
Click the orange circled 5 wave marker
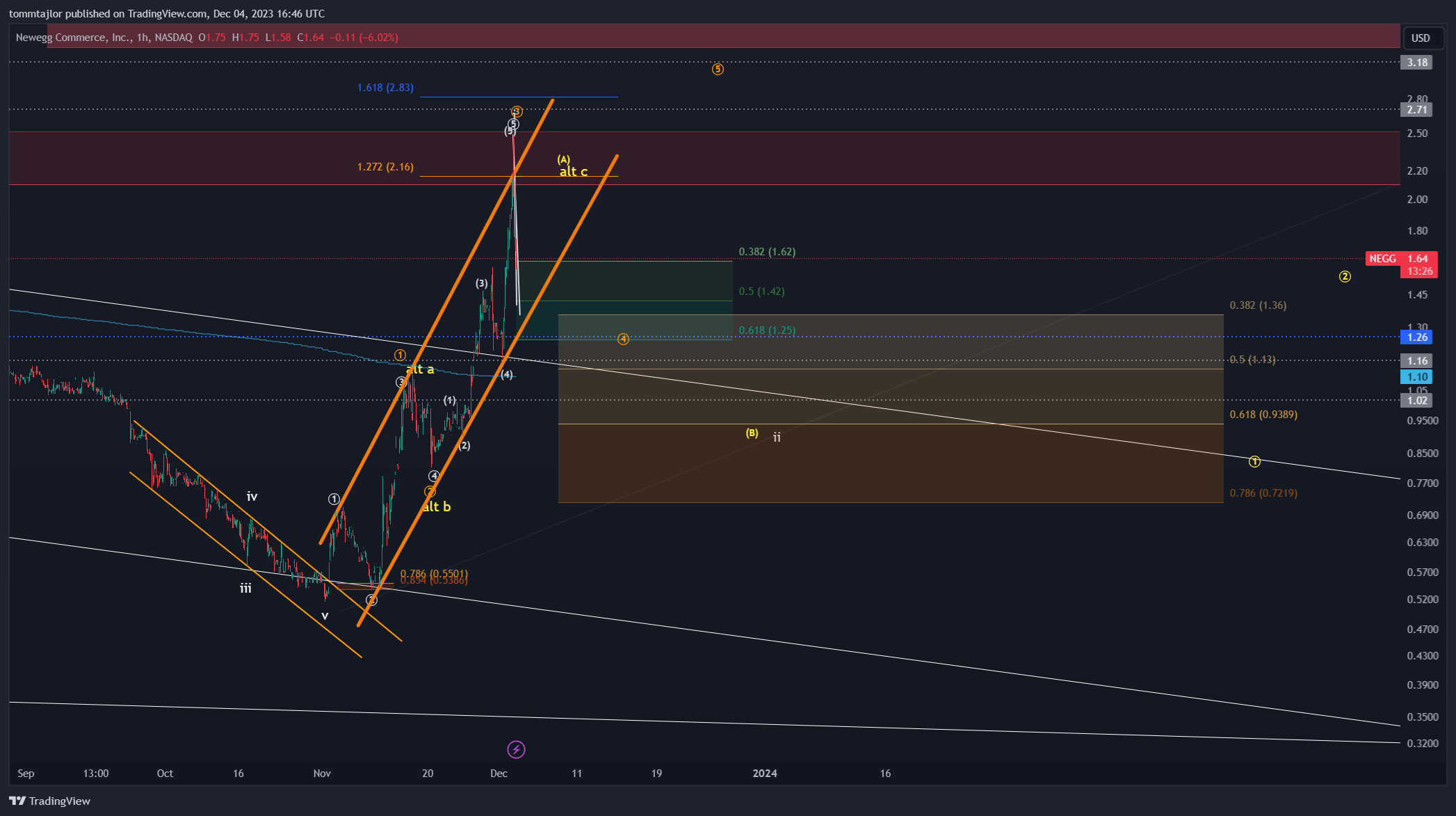point(718,69)
